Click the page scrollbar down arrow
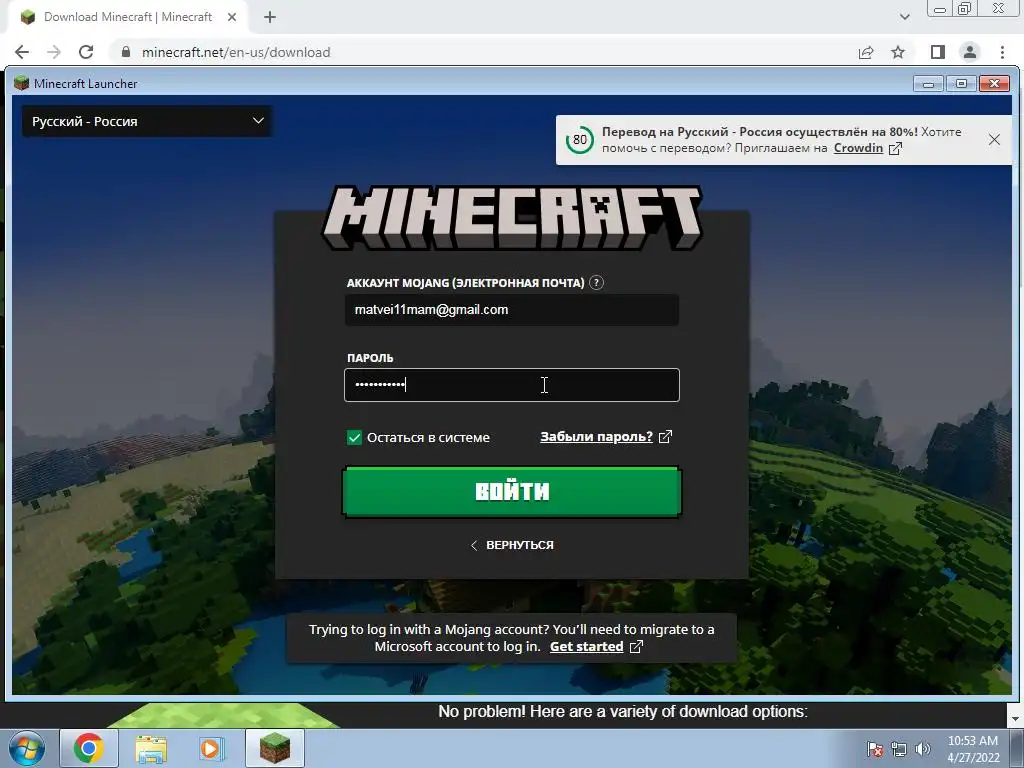 [x=1015, y=719]
